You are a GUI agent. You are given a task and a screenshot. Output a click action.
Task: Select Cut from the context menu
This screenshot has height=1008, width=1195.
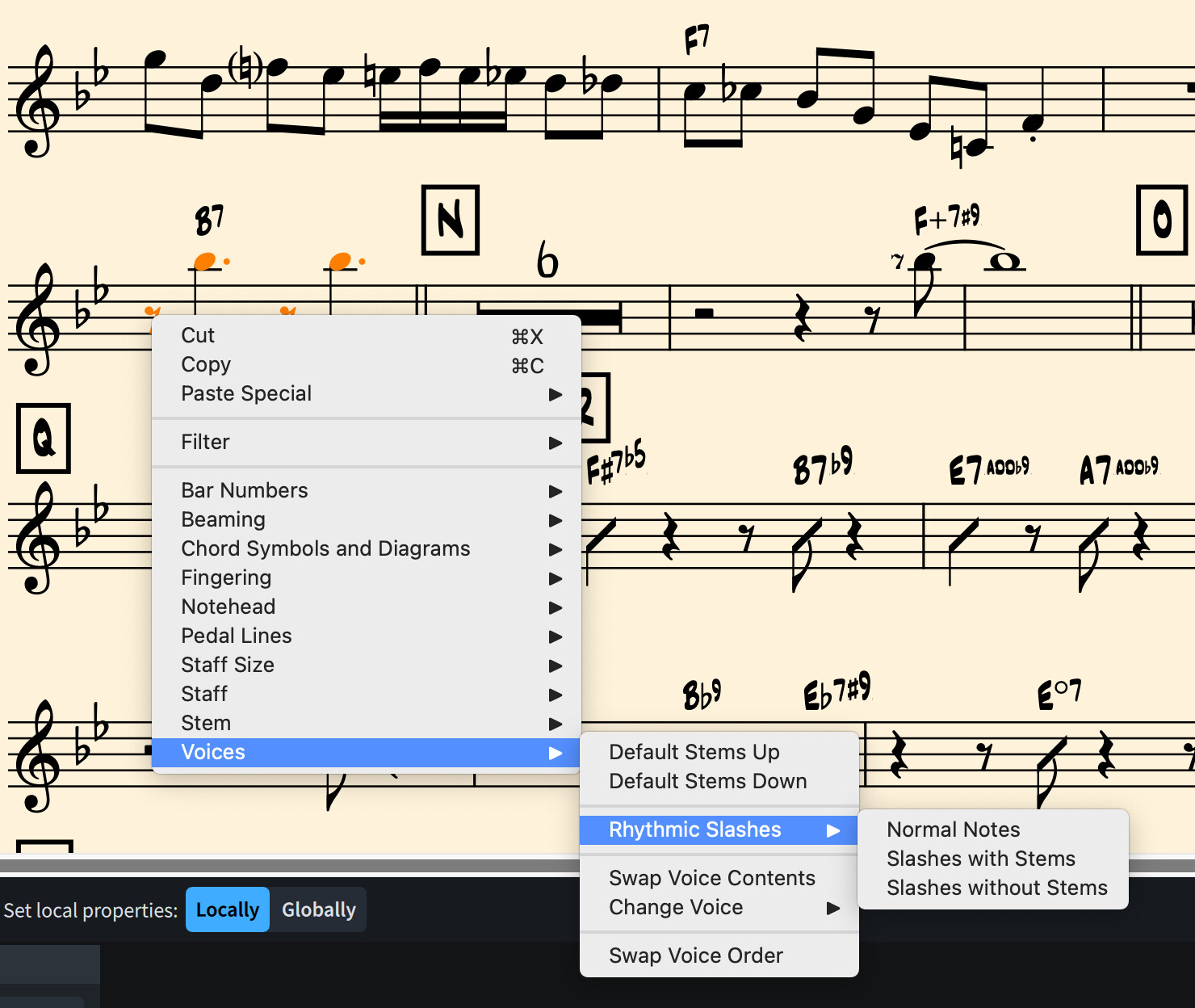197,335
